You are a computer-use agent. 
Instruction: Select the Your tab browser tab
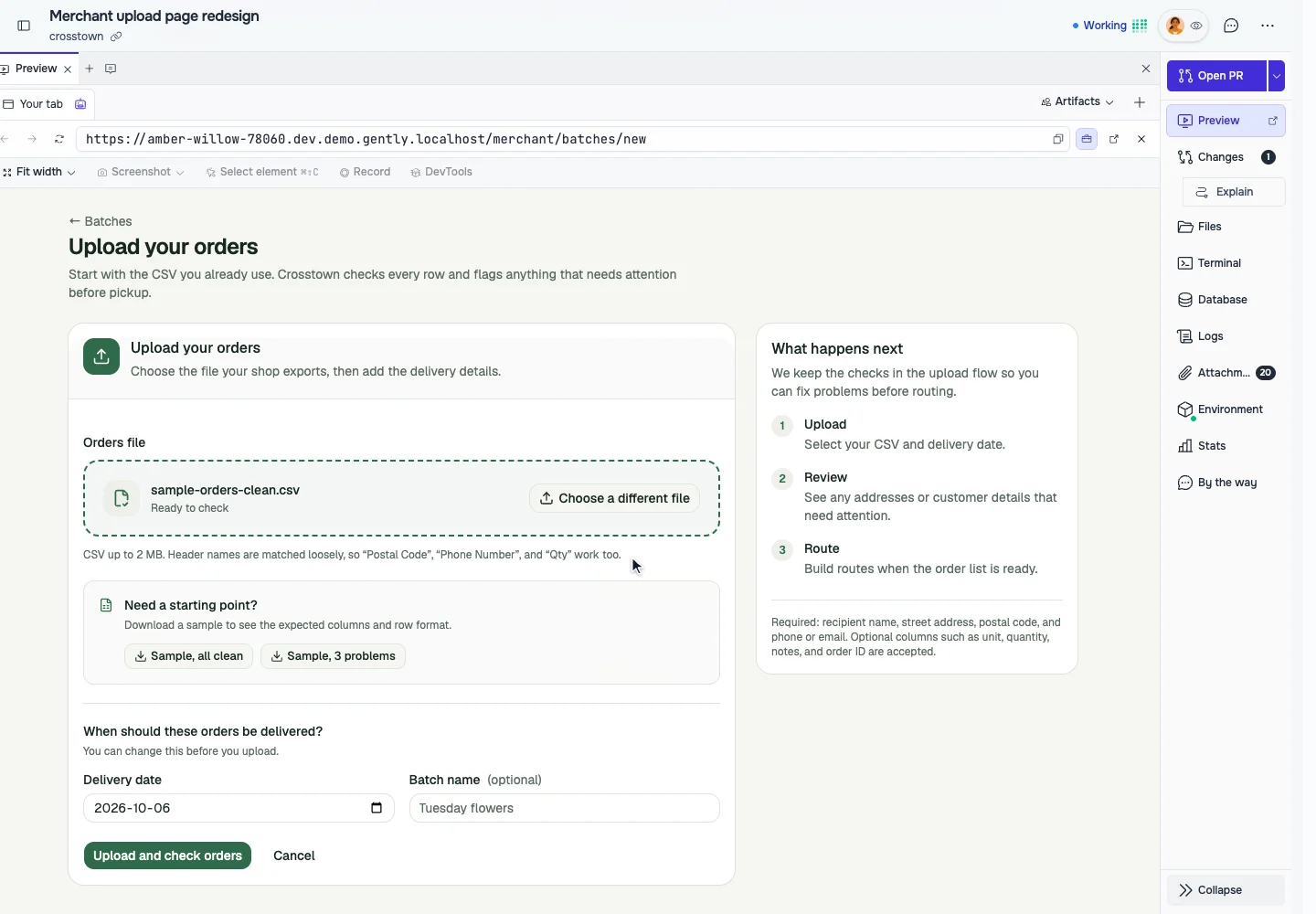coord(46,104)
